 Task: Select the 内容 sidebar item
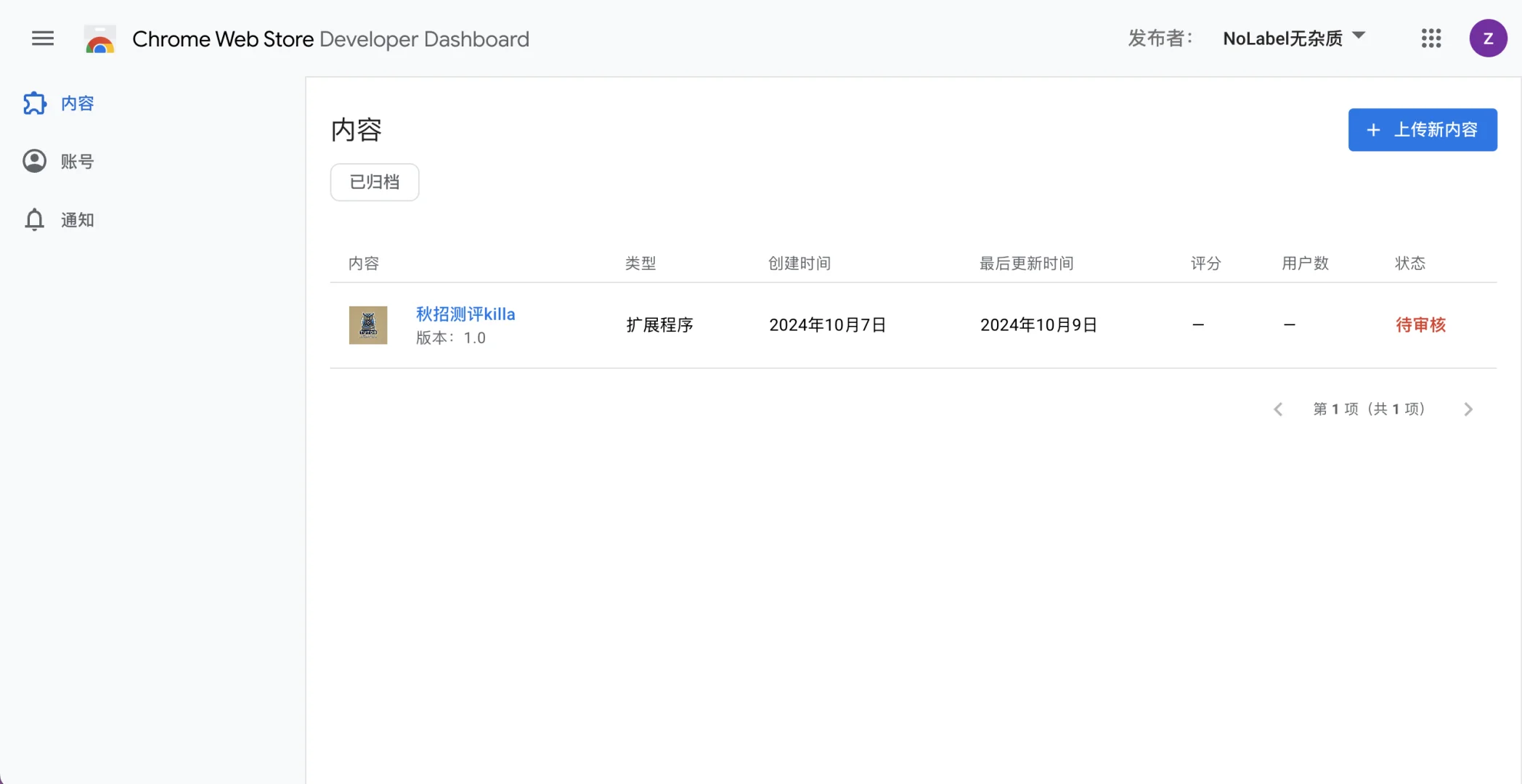pos(77,103)
